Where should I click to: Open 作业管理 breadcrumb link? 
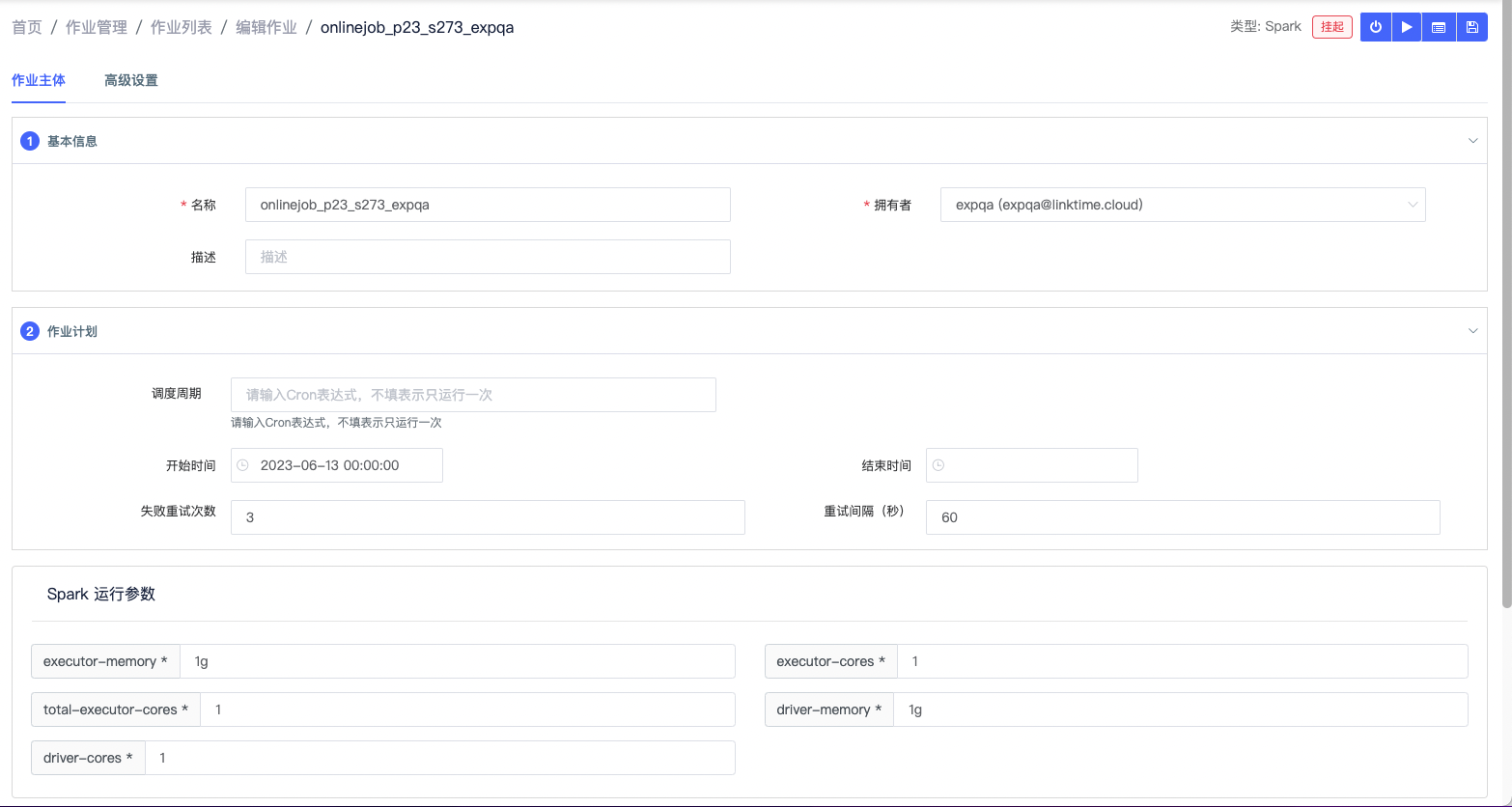[x=97, y=27]
